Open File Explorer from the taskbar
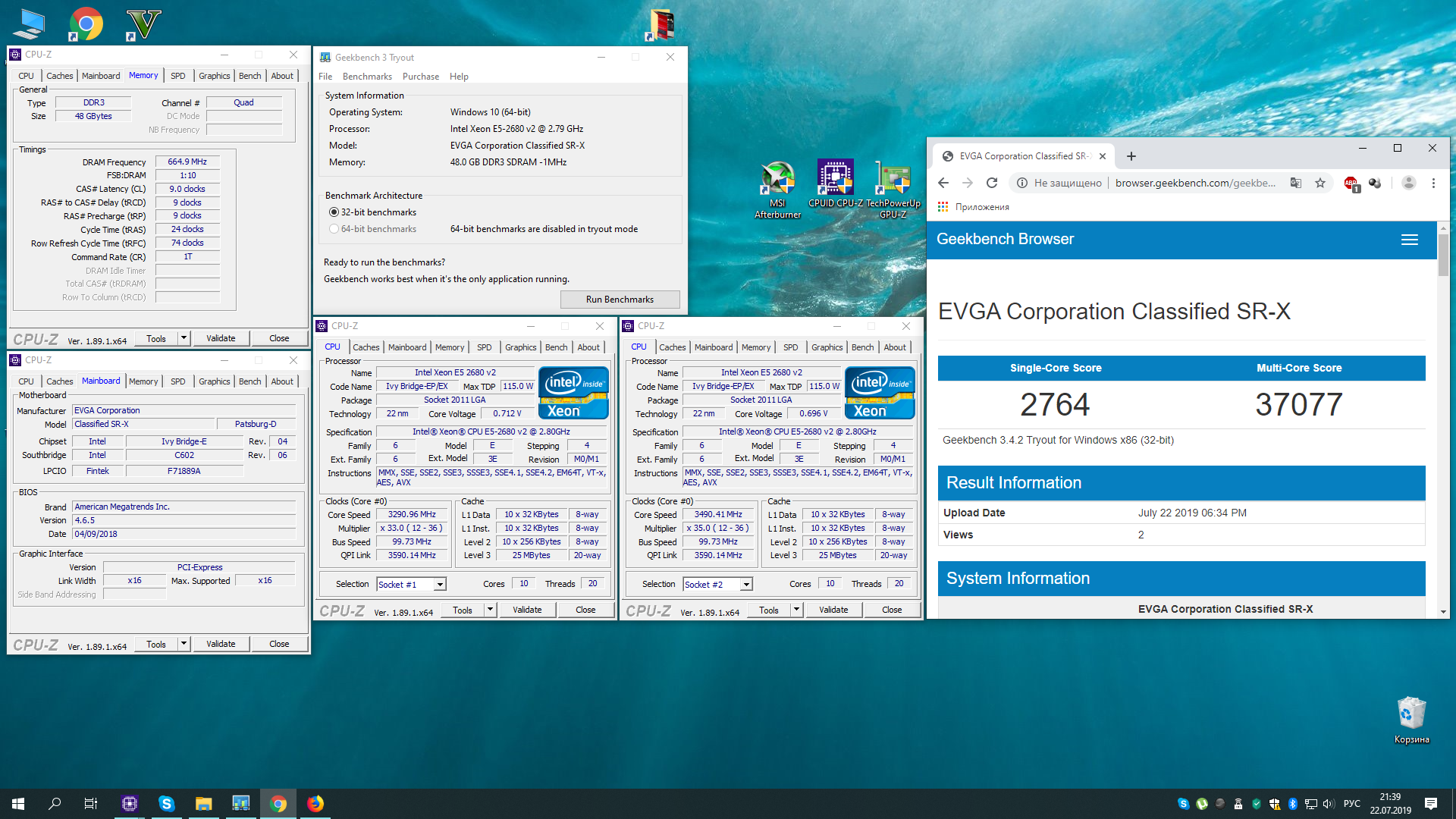Image resolution: width=1456 pixels, height=819 pixels. (204, 804)
